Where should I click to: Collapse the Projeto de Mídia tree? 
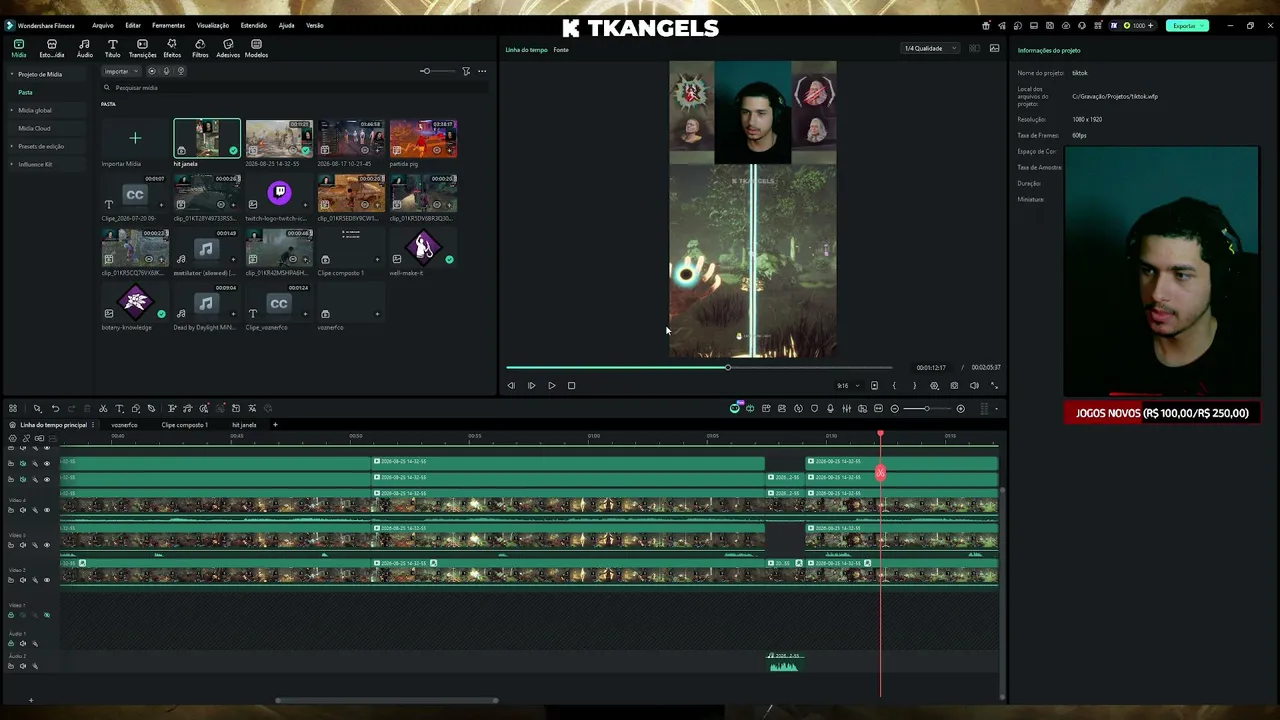pos(12,74)
